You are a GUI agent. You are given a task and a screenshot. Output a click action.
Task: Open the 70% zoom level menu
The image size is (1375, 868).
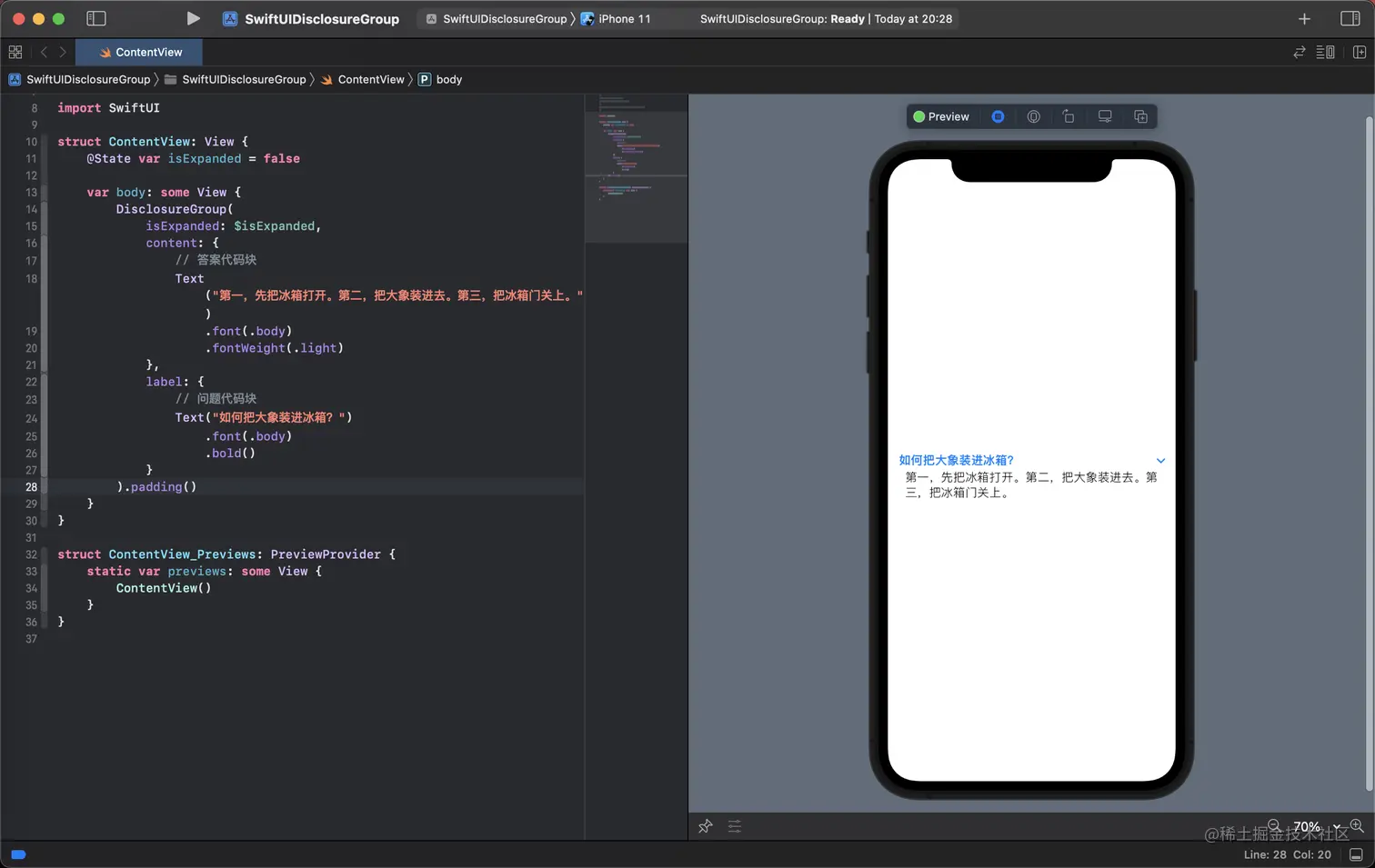point(1316,826)
